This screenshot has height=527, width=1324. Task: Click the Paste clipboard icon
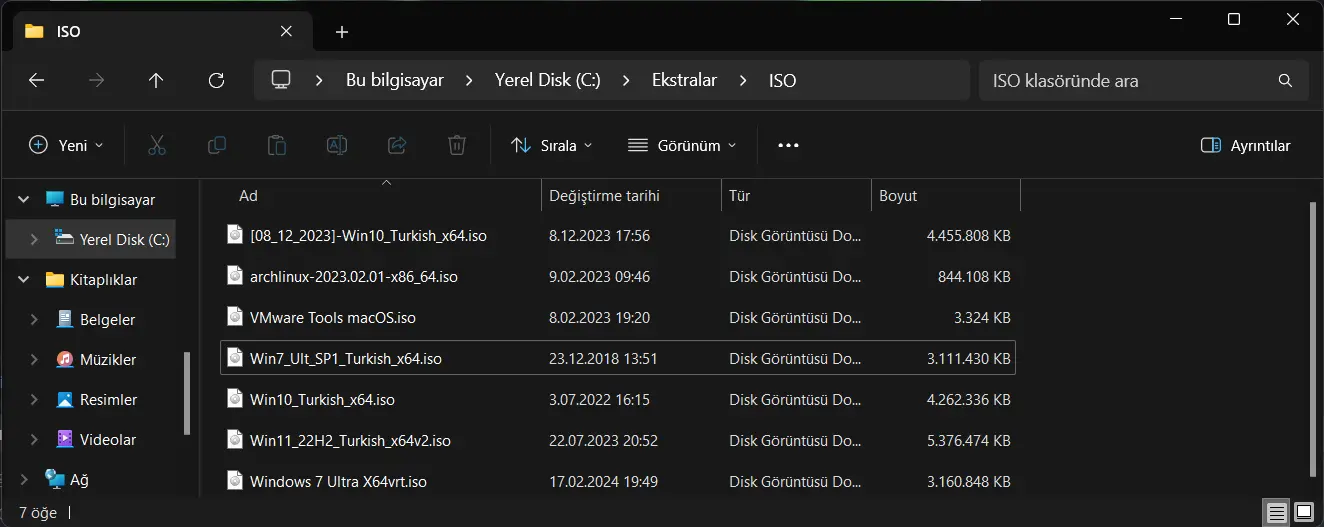(277, 145)
